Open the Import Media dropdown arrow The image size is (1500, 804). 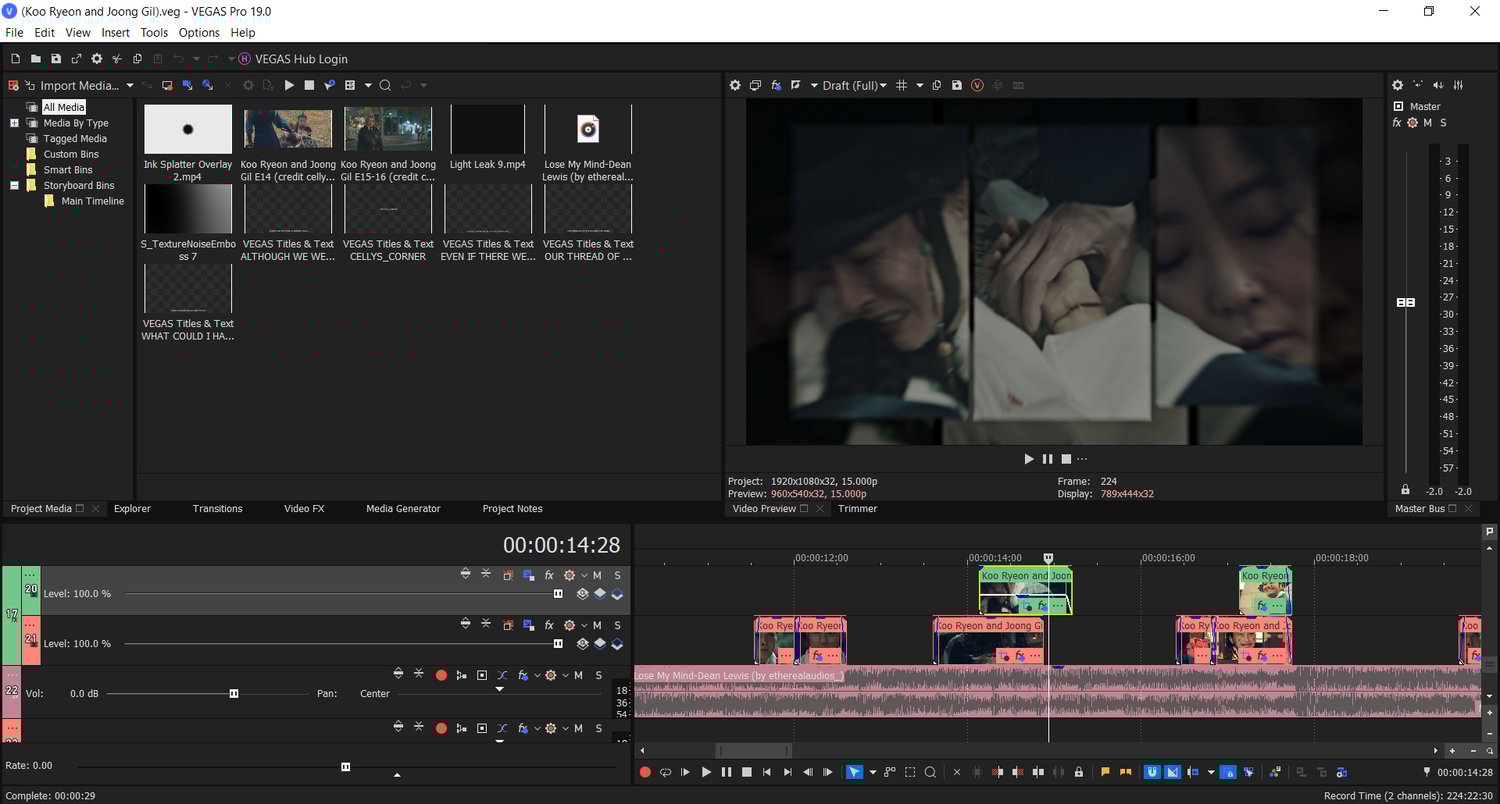(x=129, y=85)
